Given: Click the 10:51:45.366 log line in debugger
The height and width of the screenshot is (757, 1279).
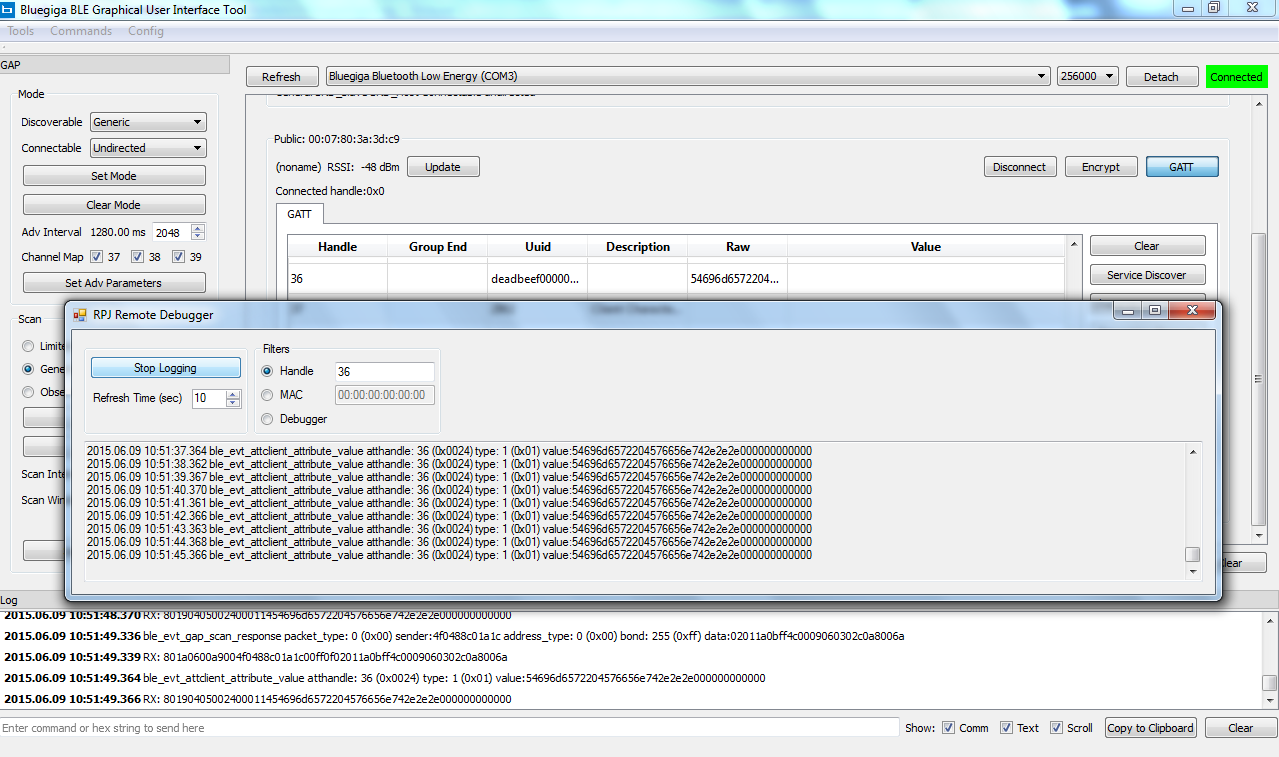Looking at the screenshot, I should [x=450, y=555].
